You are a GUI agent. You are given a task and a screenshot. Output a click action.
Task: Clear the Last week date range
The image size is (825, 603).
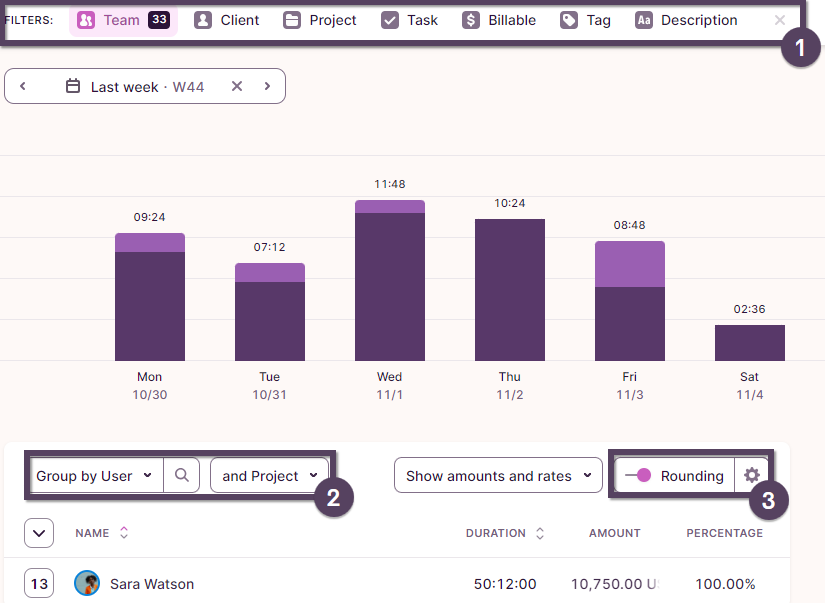tap(237, 86)
